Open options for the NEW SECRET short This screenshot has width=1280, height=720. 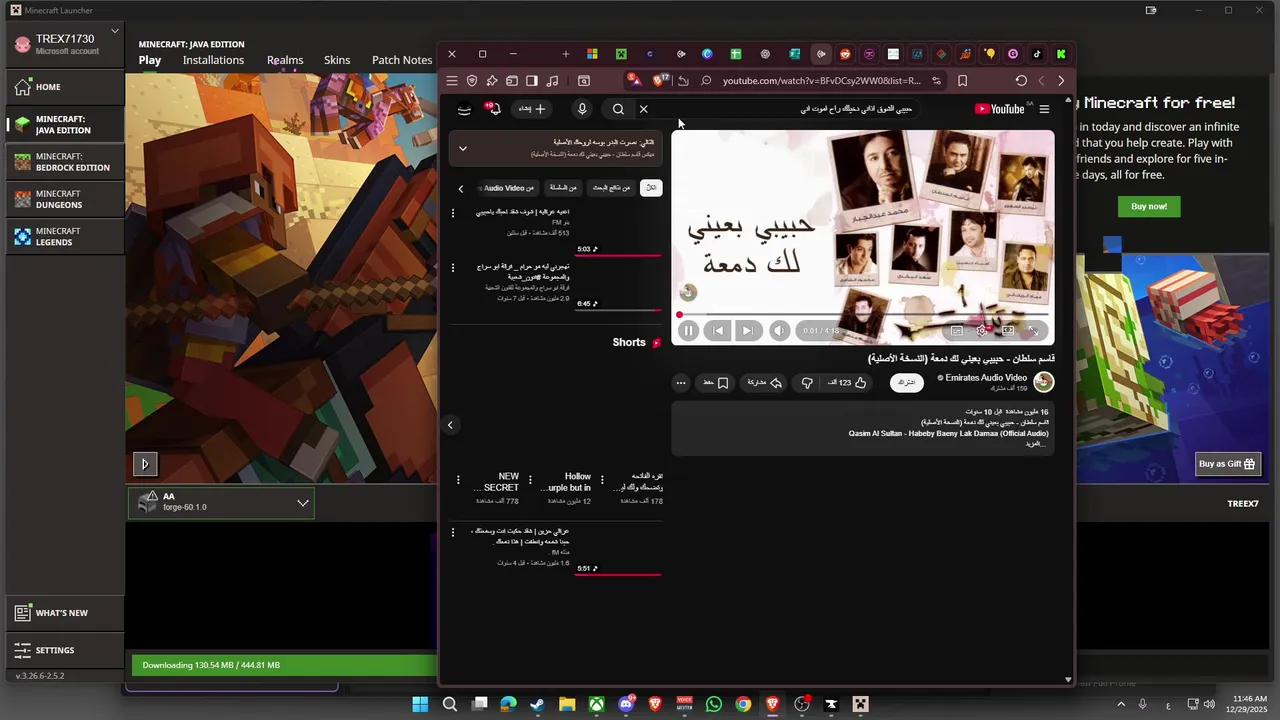[x=458, y=481]
